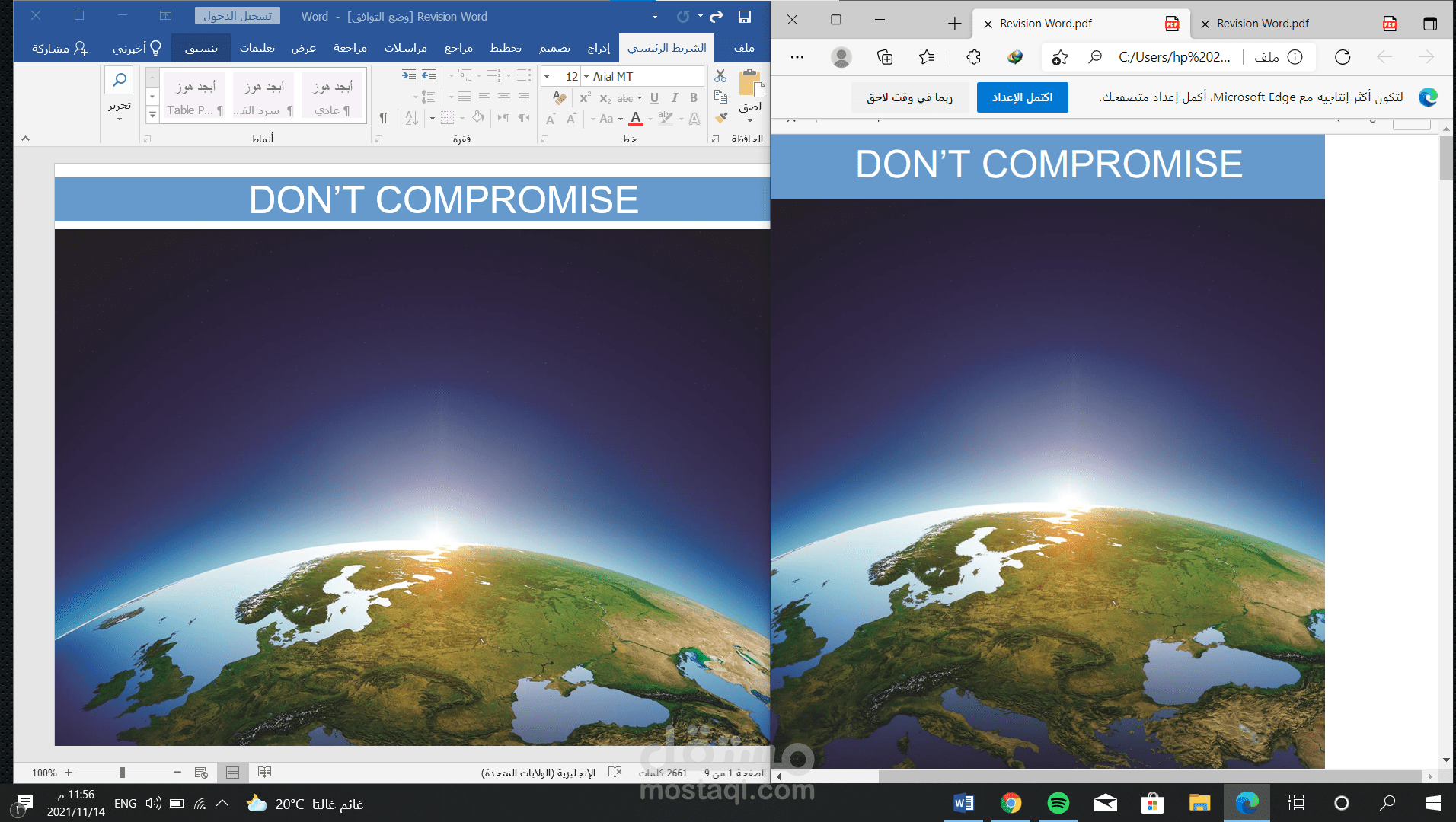Click the Sort A-Z icon
The height and width of the screenshot is (822, 1456).
pos(411,118)
